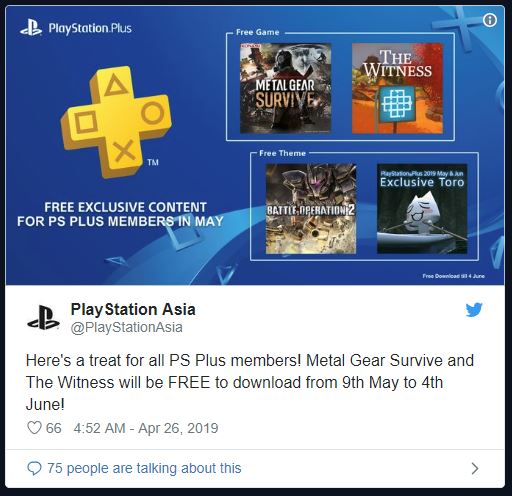Click the speech bubble reply icon
Screen dimensions: 512x496
(34, 468)
